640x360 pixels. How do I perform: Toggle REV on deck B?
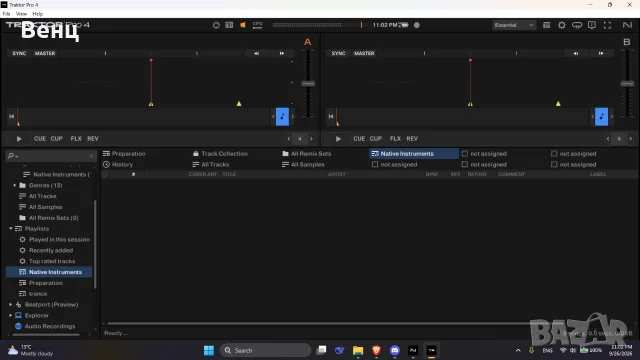pyautogui.click(x=412, y=139)
